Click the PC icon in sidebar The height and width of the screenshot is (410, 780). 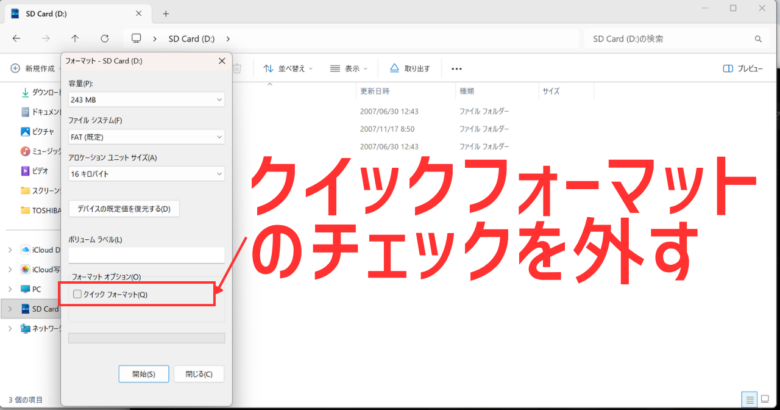pyautogui.click(x=25, y=289)
